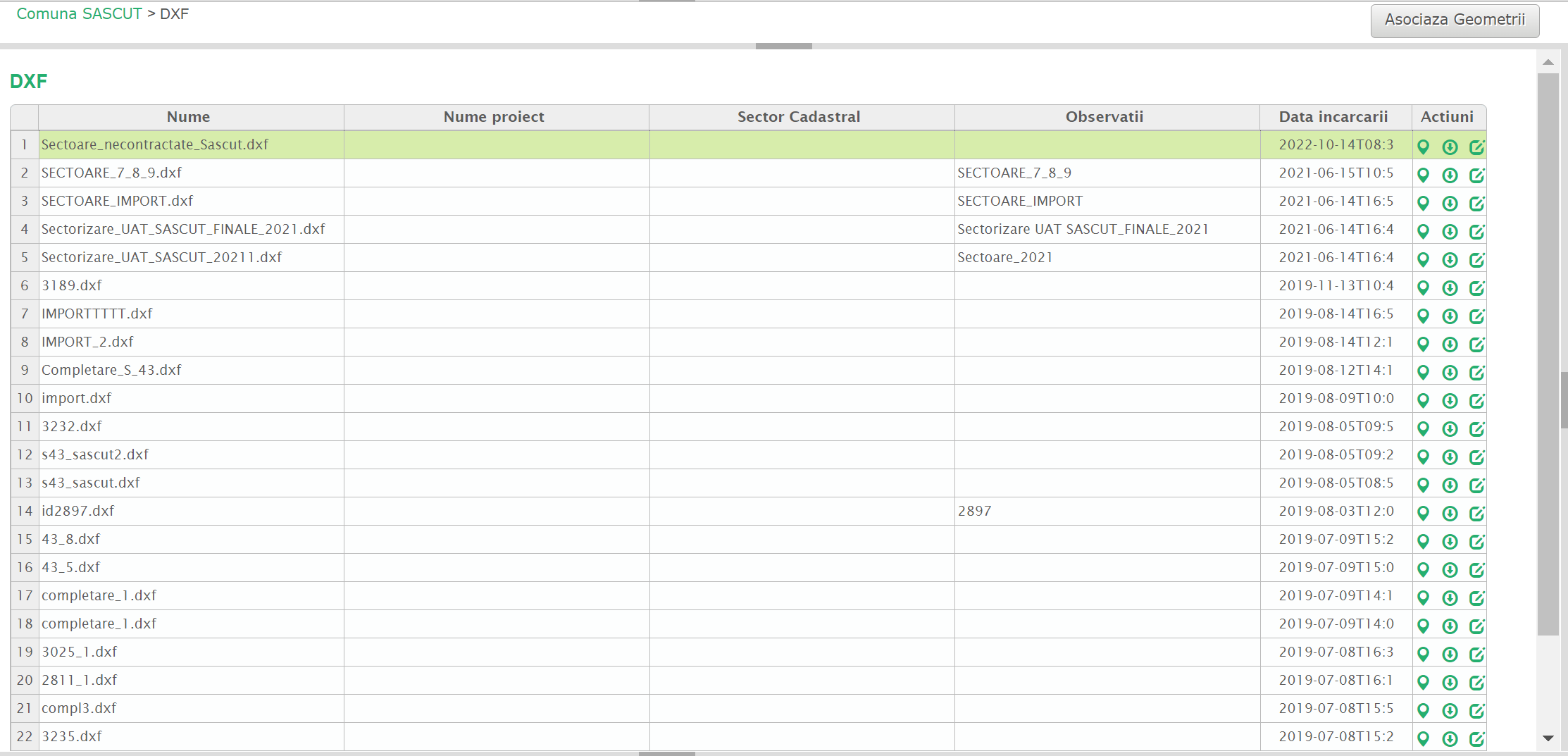The image size is (1568, 756).
Task: Download the SECTOARE_7_8_9.dxf file
Action: pos(1450,175)
